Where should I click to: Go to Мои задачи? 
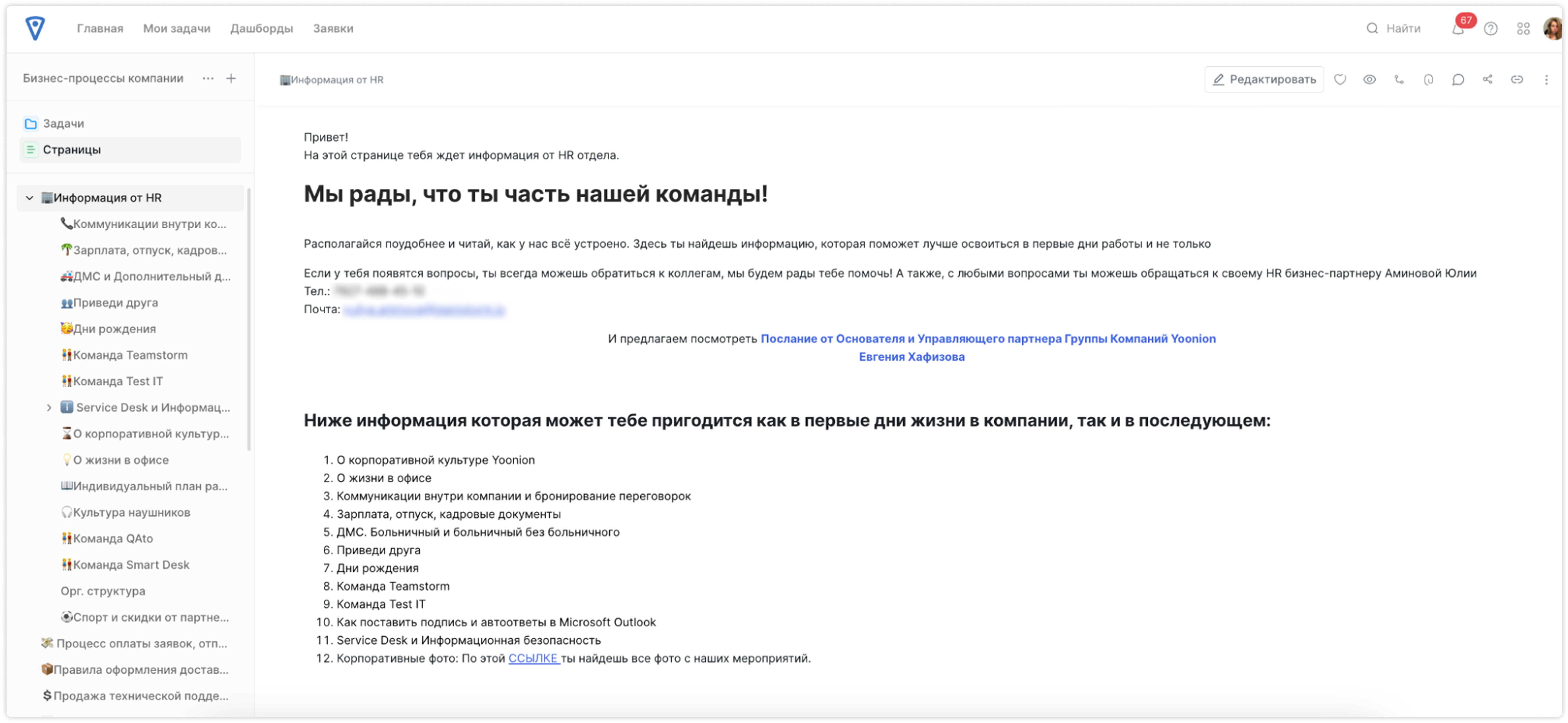[x=177, y=29]
